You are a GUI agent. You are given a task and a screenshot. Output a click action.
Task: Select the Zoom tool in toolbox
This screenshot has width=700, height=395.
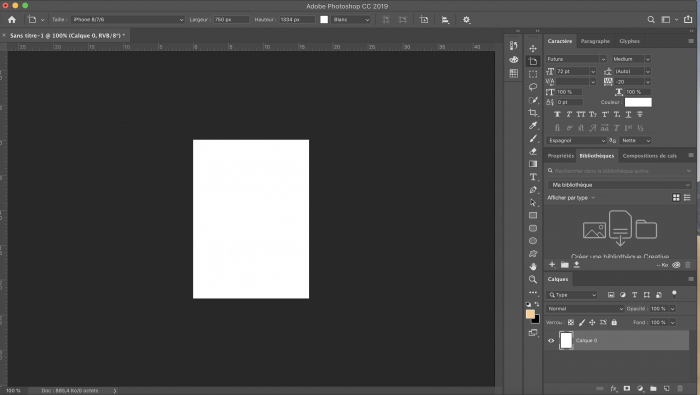click(x=533, y=279)
